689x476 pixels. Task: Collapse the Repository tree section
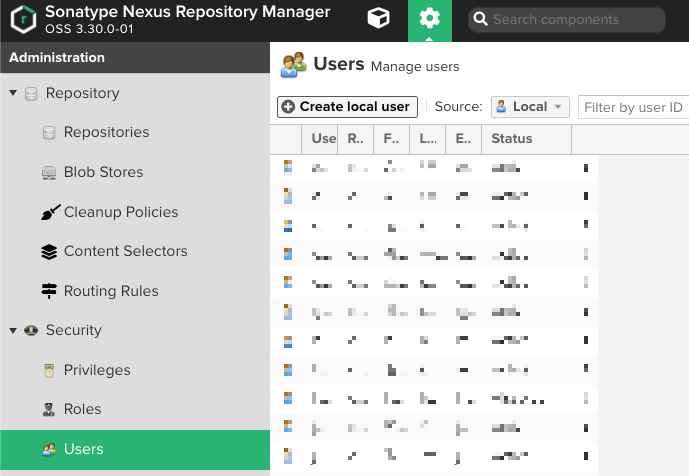13,93
